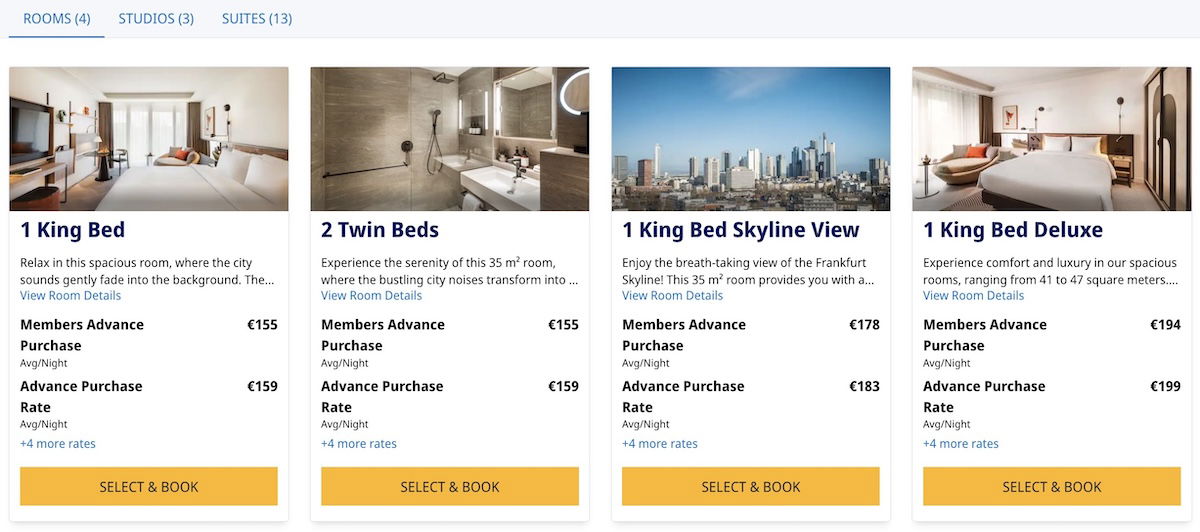Screen dimensions: 1200x532
Task: Open the 2 Twin Beds bathroom photo
Action: (x=450, y=139)
